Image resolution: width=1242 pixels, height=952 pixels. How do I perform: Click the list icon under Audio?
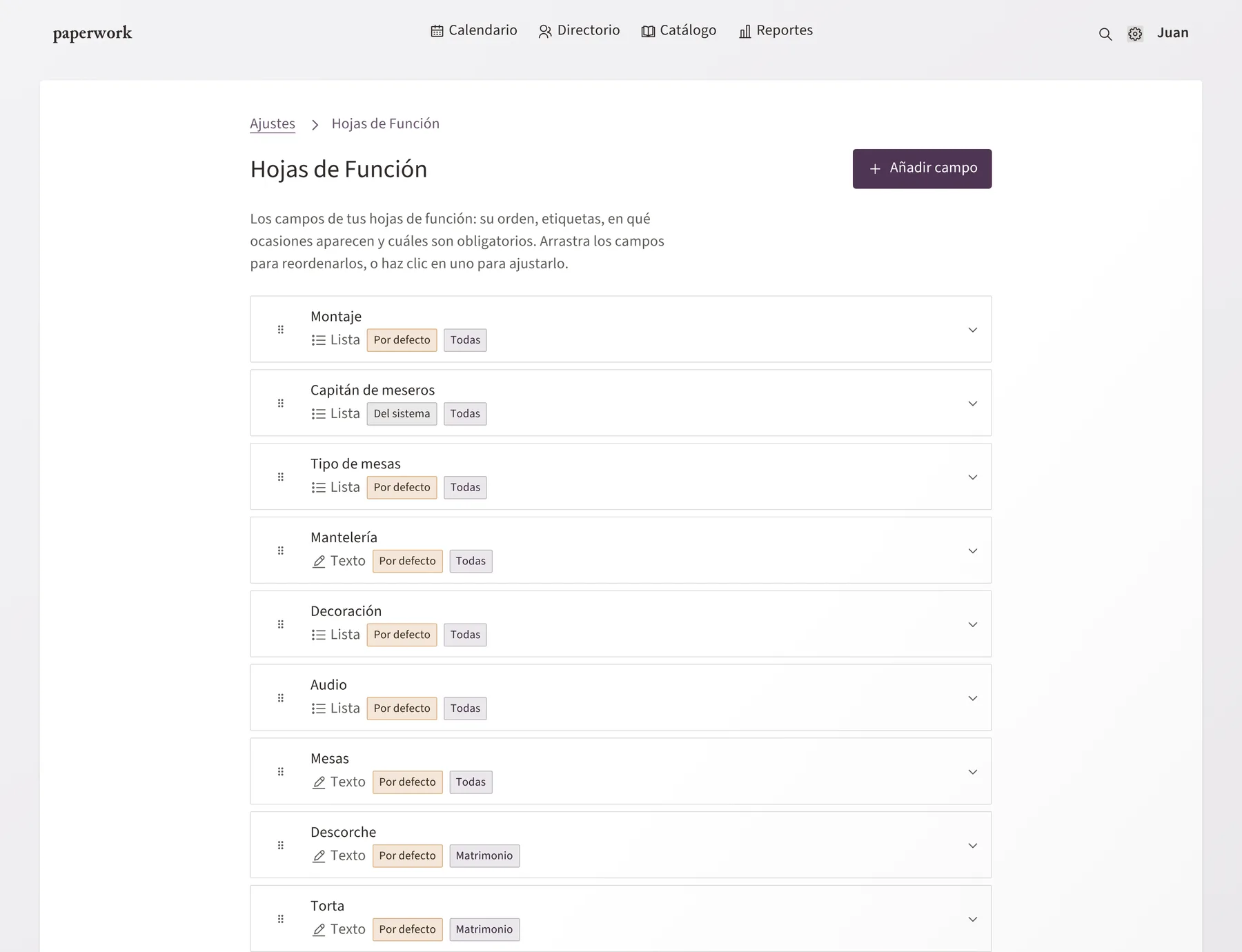318,708
